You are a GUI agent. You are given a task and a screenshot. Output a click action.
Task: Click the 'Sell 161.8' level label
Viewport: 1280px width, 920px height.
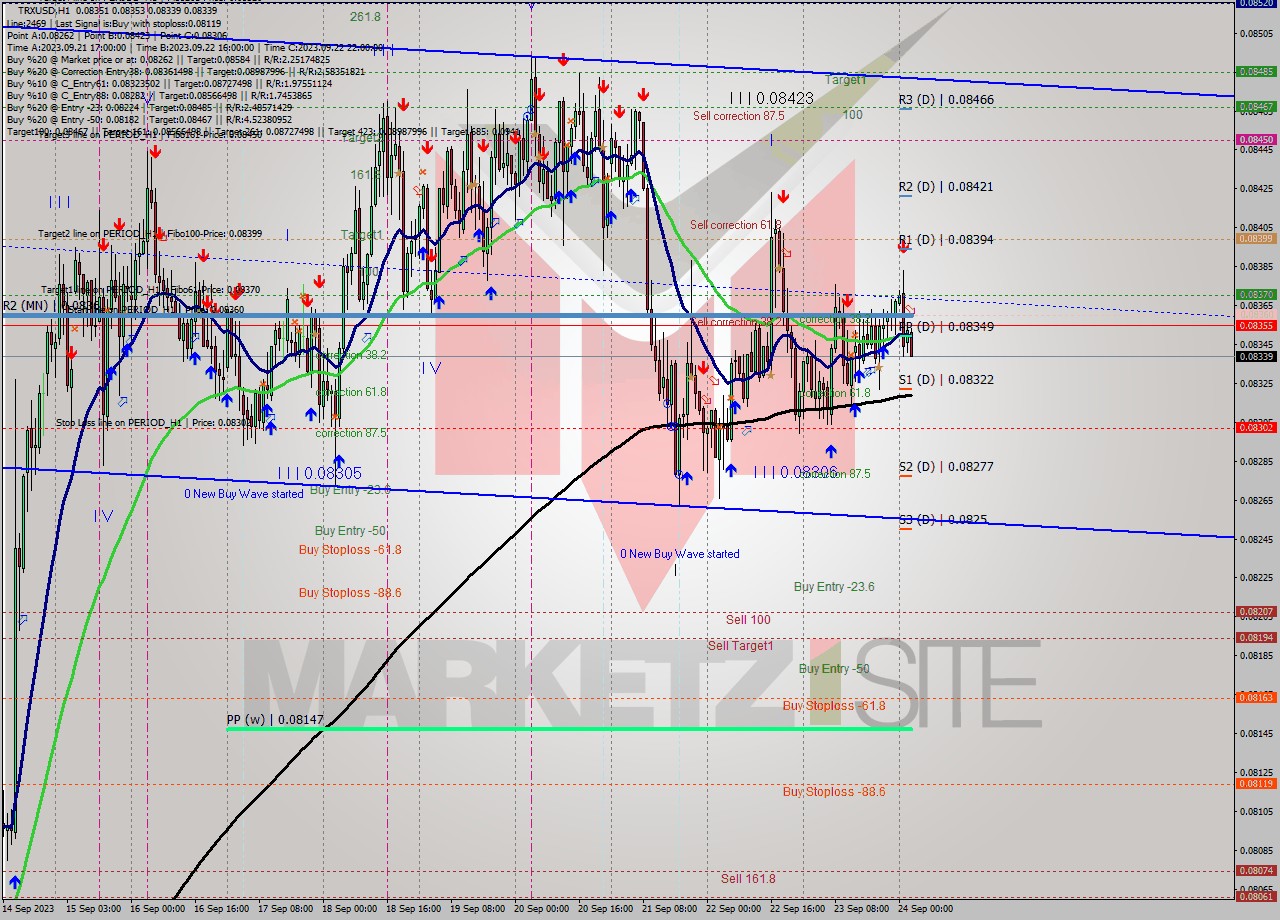748,879
